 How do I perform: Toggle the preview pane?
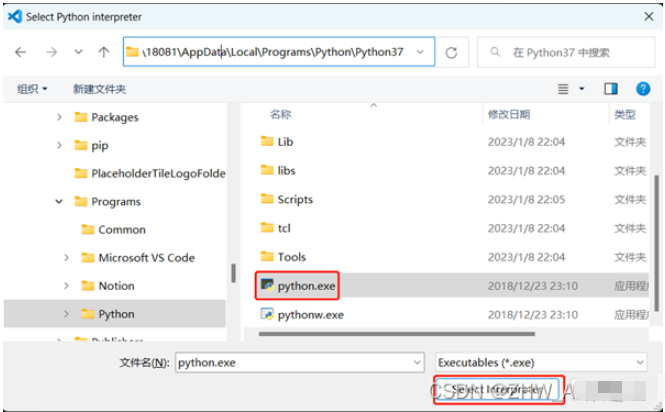611,89
